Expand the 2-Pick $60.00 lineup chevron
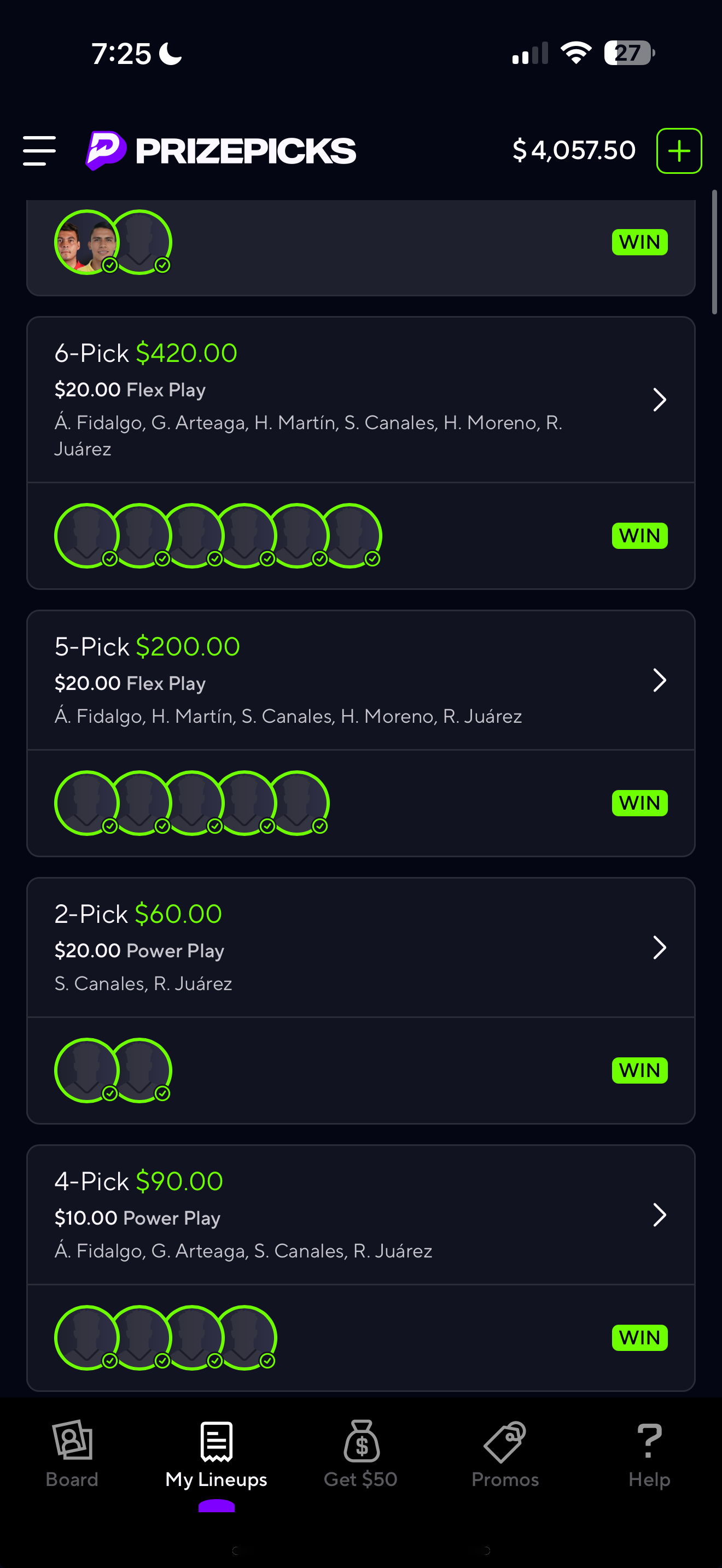This screenshot has height=1568, width=722. click(x=659, y=947)
